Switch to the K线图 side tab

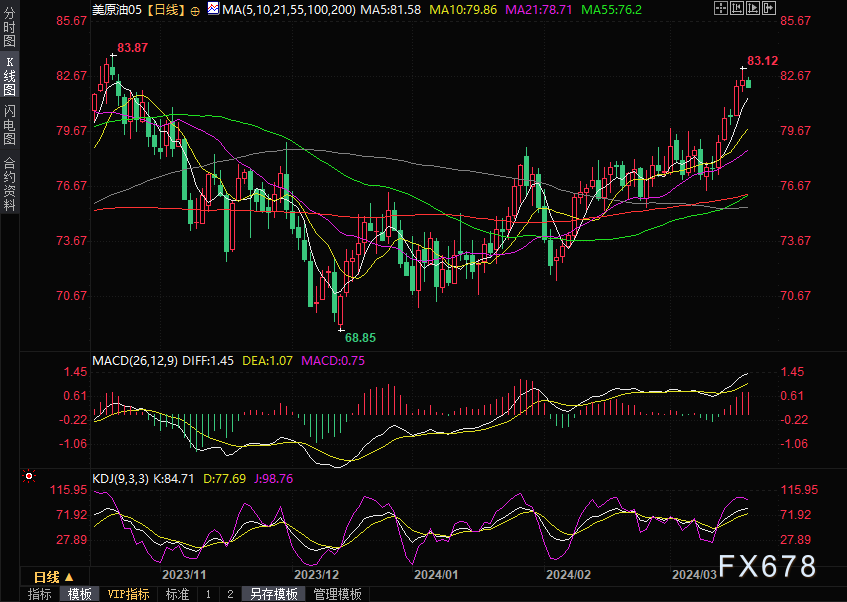(9, 76)
